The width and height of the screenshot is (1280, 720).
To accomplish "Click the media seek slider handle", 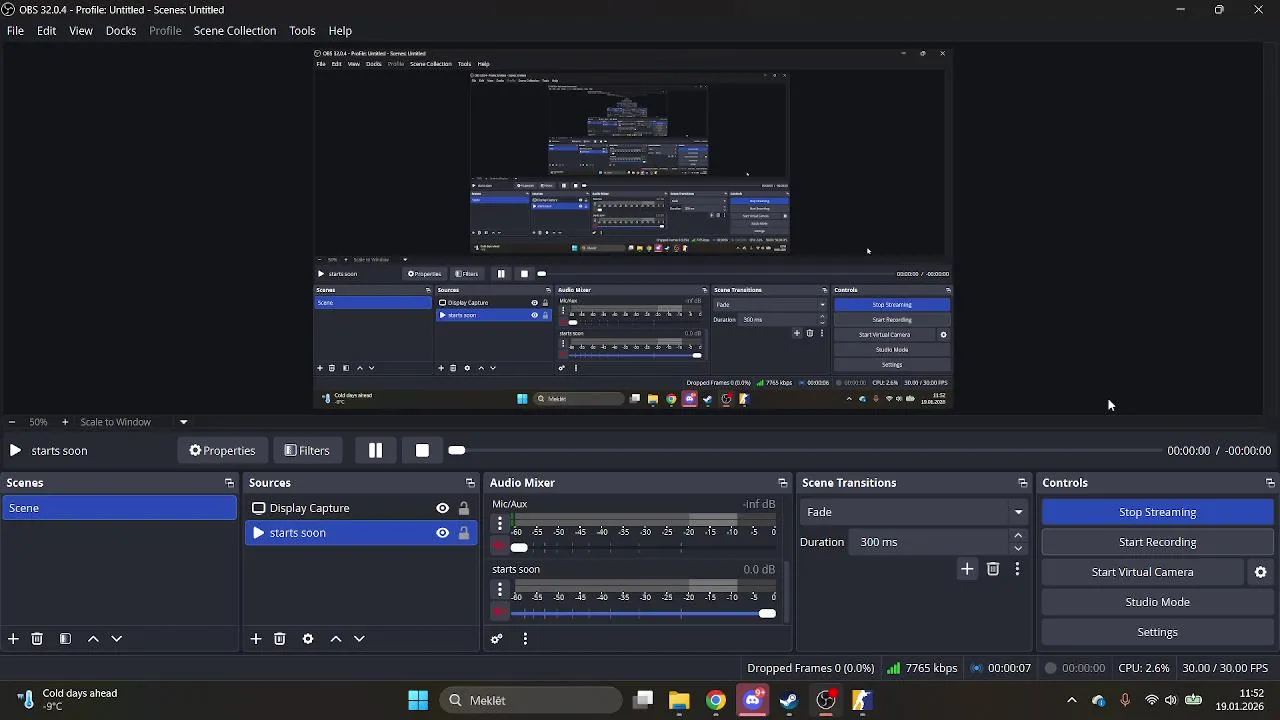I will point(457,451).
